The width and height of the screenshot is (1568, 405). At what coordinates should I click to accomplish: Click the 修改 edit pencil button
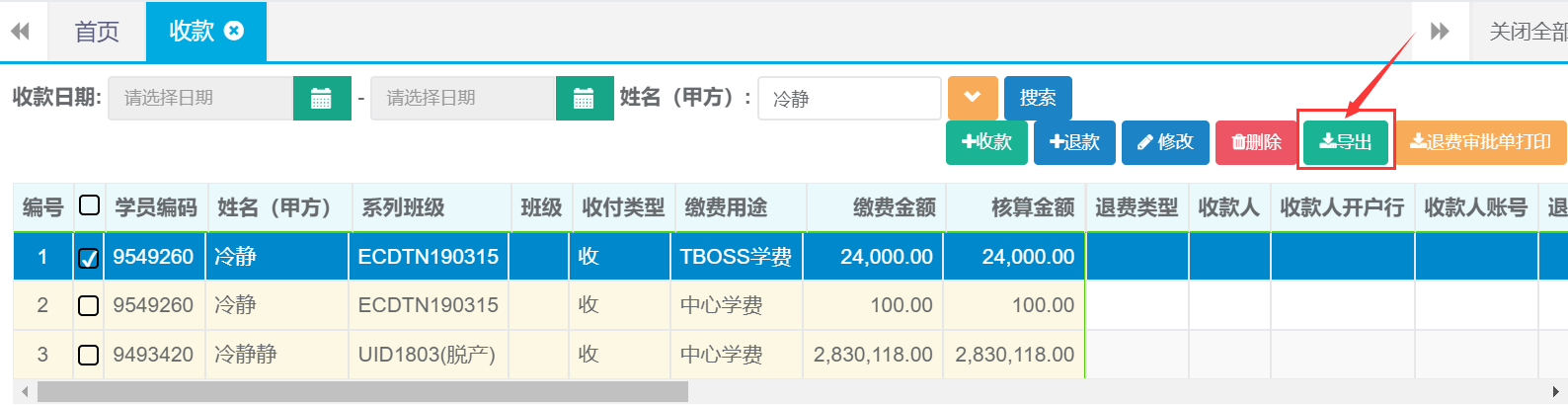pyautogui.click(x=1165, y=142)
